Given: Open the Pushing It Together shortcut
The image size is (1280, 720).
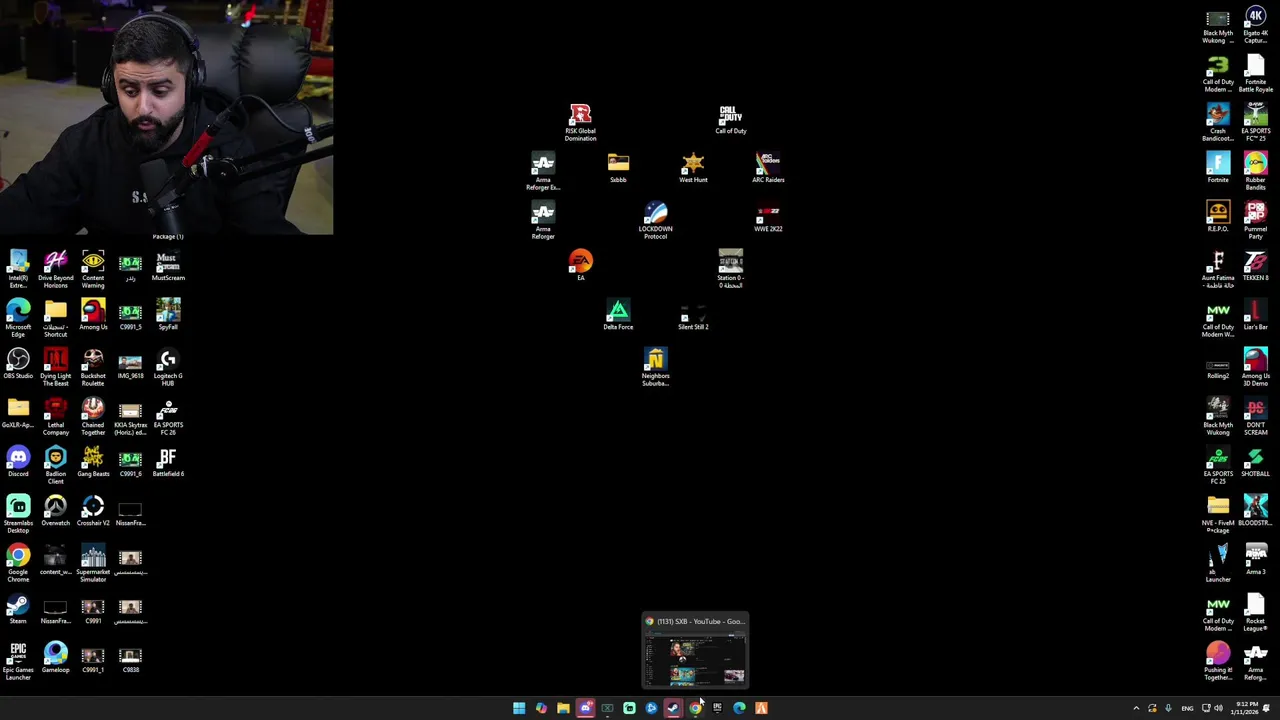Looking at the screenshot, I should [x=1218, y=662].
